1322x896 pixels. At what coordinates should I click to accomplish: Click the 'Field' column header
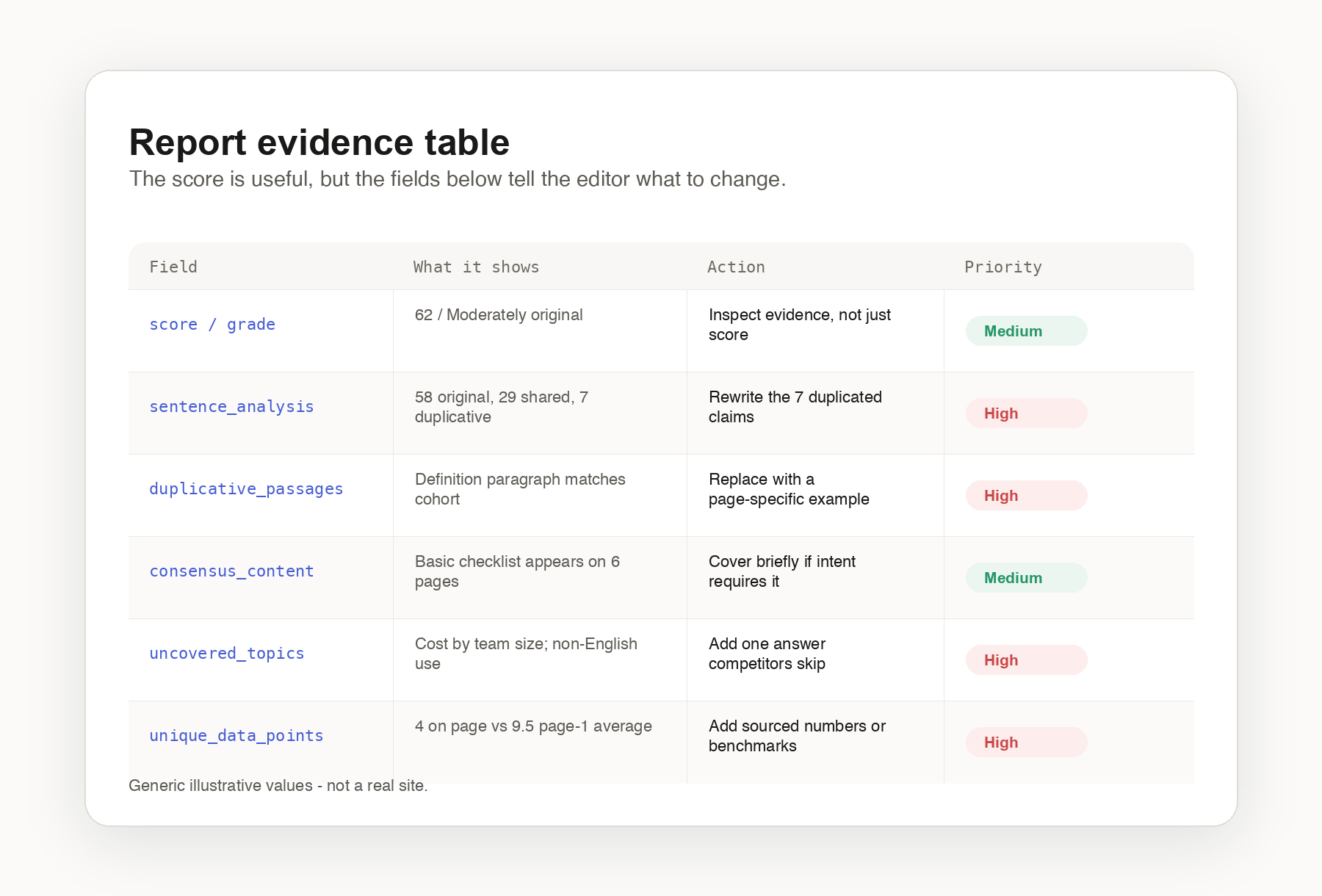[173, 267]
